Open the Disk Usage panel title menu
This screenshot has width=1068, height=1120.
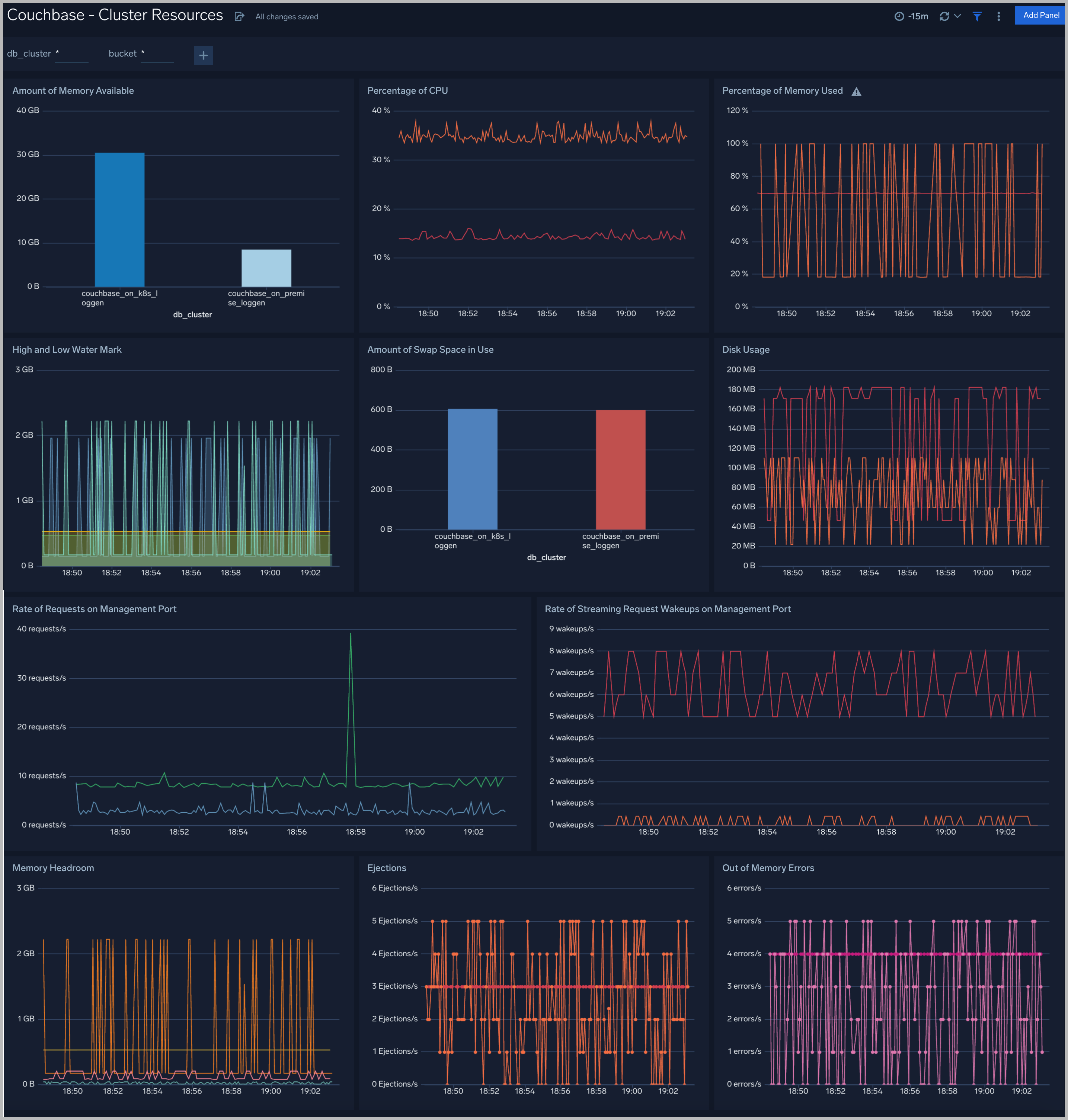pyautogui.click(x=746, y=349)
